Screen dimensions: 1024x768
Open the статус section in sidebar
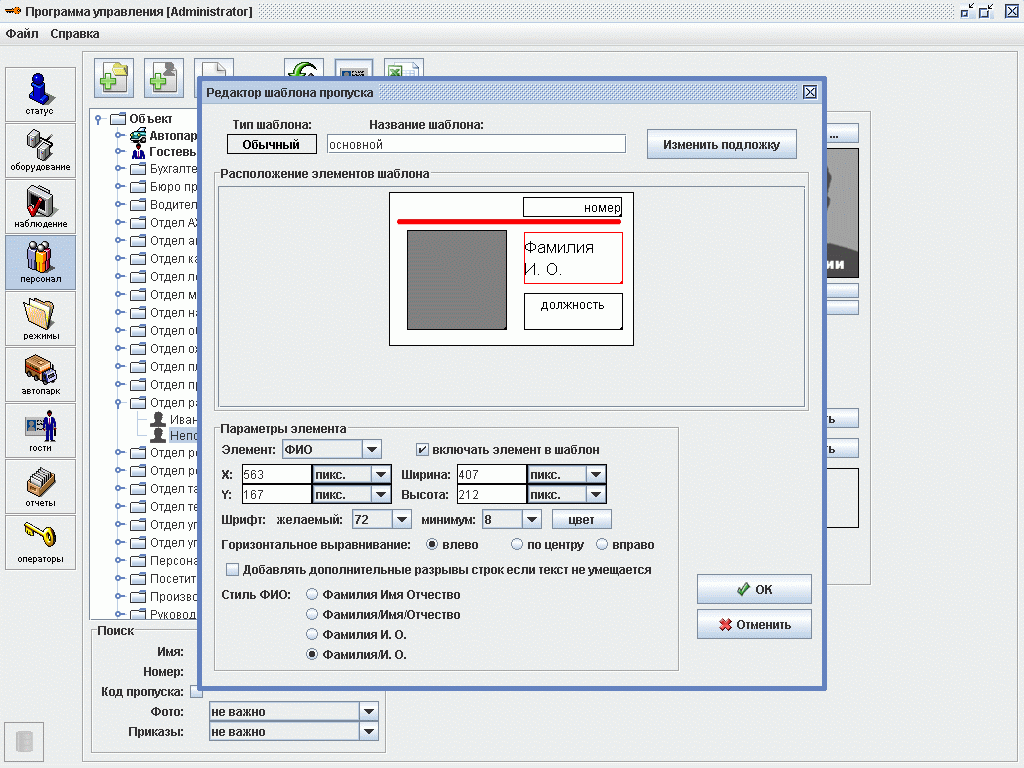coord(40,94)
